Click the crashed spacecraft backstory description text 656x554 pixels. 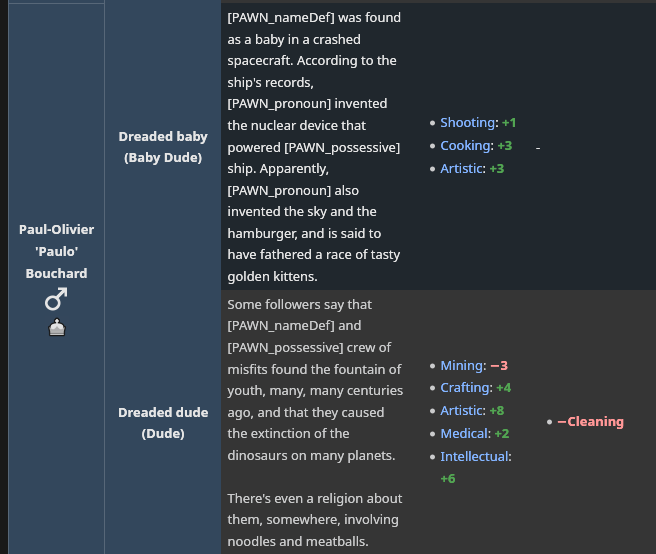tap(312, 147)
